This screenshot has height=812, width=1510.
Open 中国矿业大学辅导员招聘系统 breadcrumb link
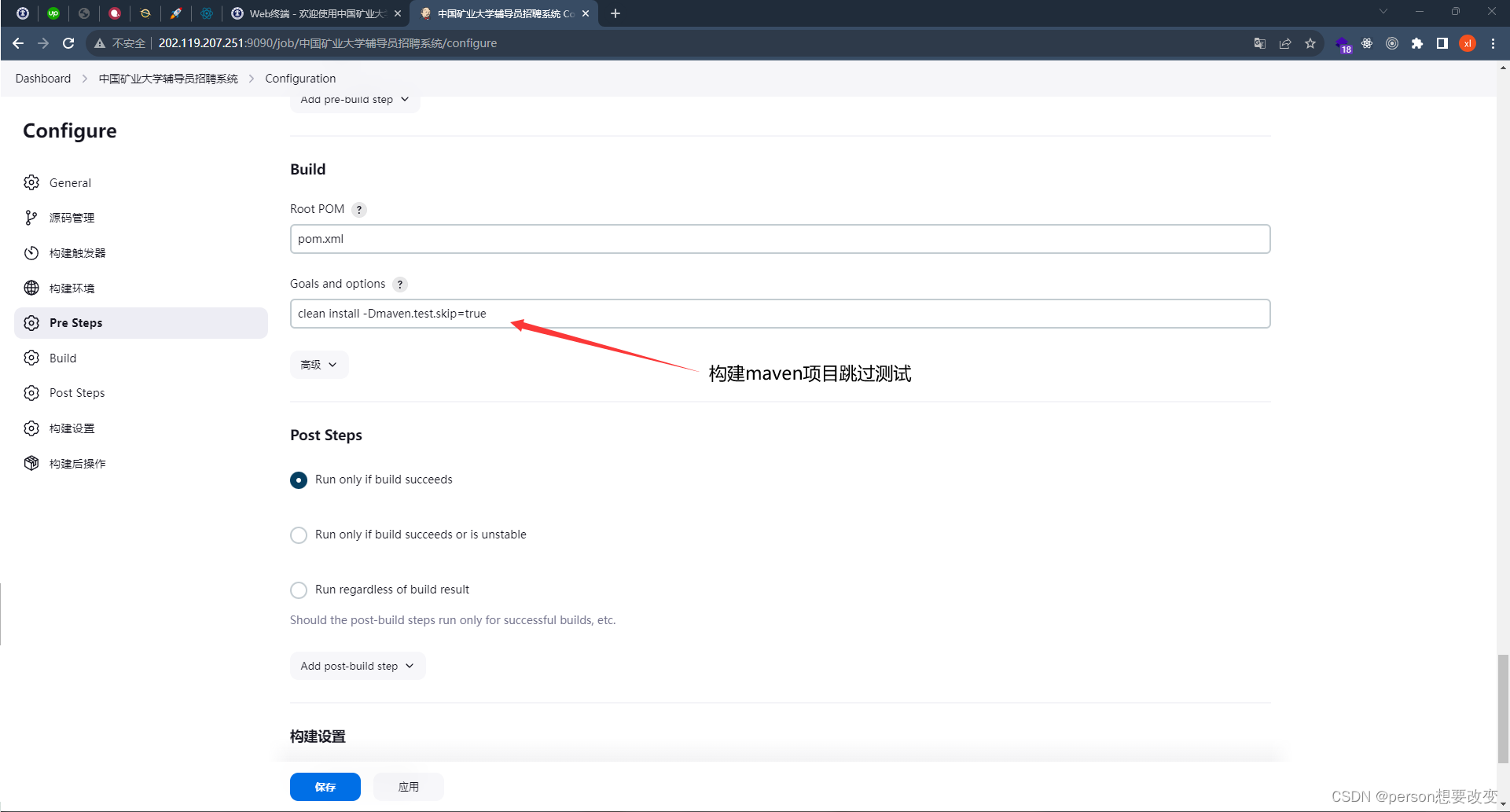tap(168, 79)
